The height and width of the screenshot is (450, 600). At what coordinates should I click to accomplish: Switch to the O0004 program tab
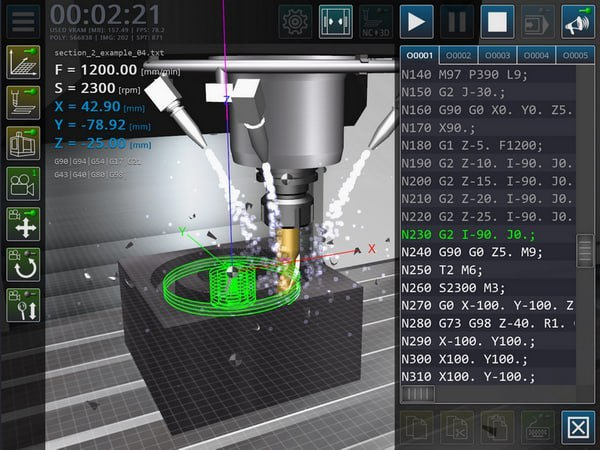[x=535, y=55]
